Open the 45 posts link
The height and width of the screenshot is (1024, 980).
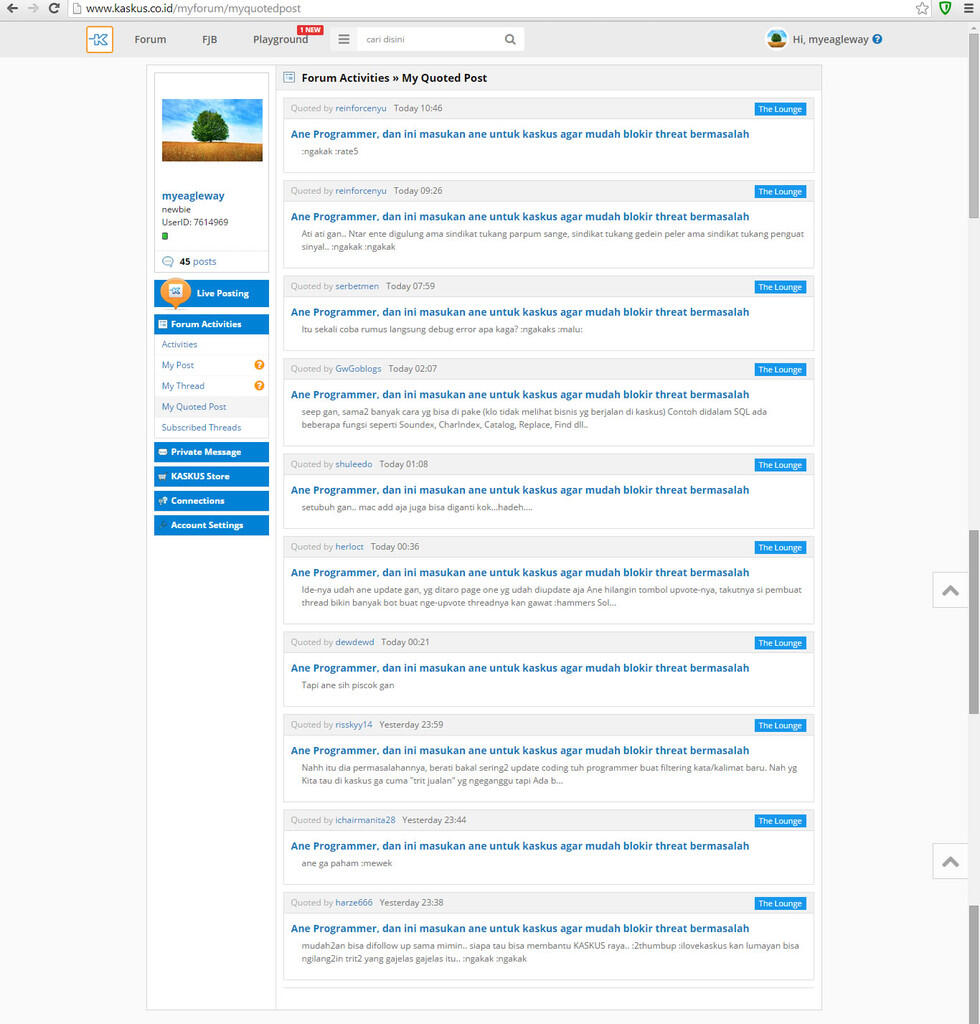(x=198, y=261)
